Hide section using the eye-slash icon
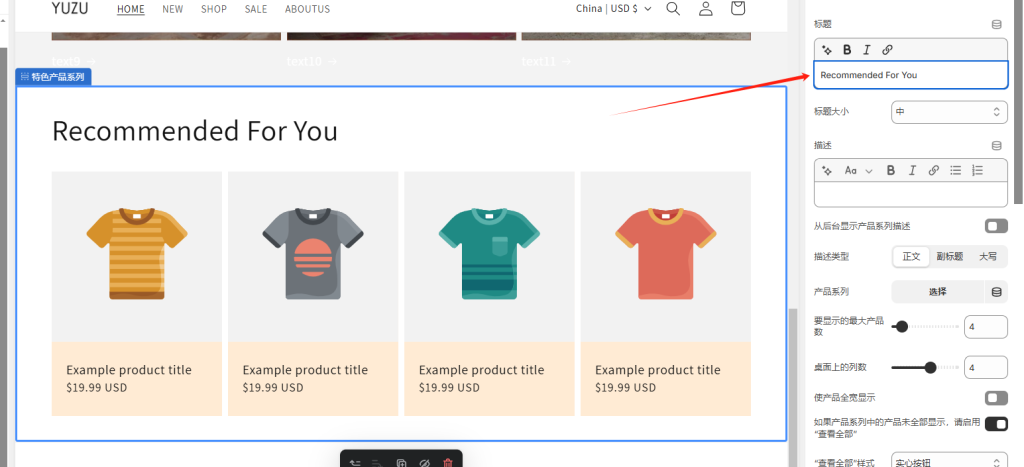The width and height of the screenshot is (1024, 467). click(x=424, y=463)
